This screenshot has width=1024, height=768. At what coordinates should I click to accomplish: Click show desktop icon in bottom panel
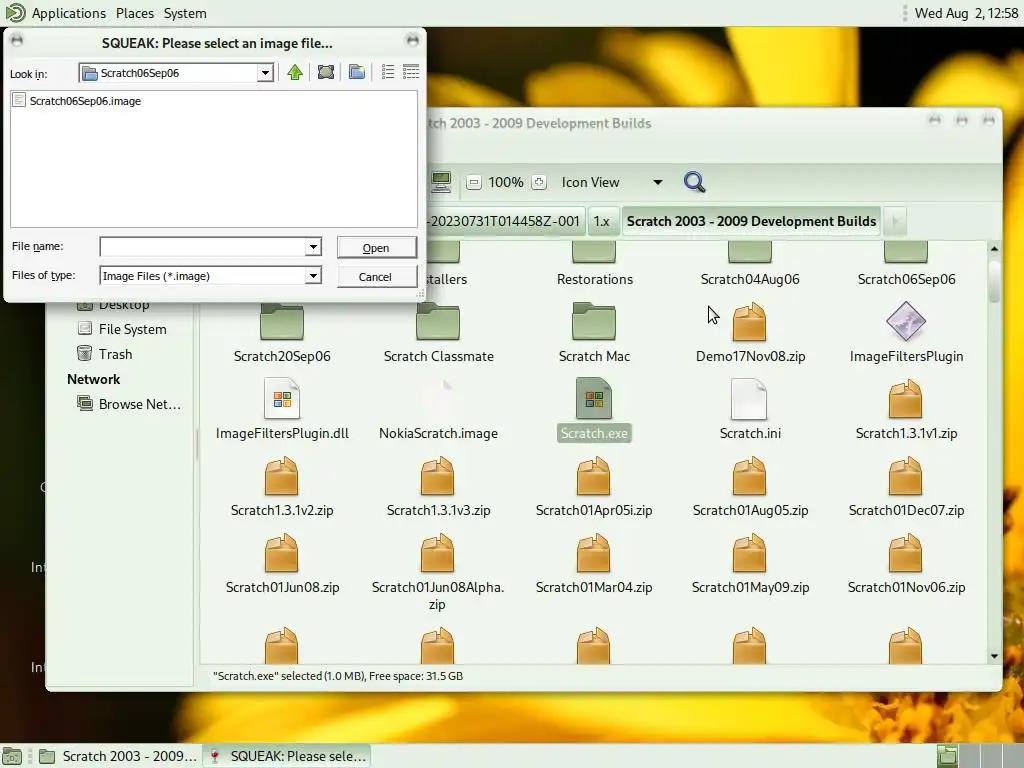12,757
